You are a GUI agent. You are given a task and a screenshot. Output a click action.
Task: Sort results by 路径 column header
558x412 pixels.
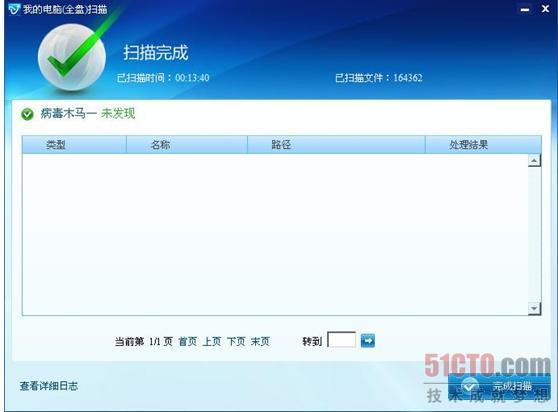click(336, 144)
